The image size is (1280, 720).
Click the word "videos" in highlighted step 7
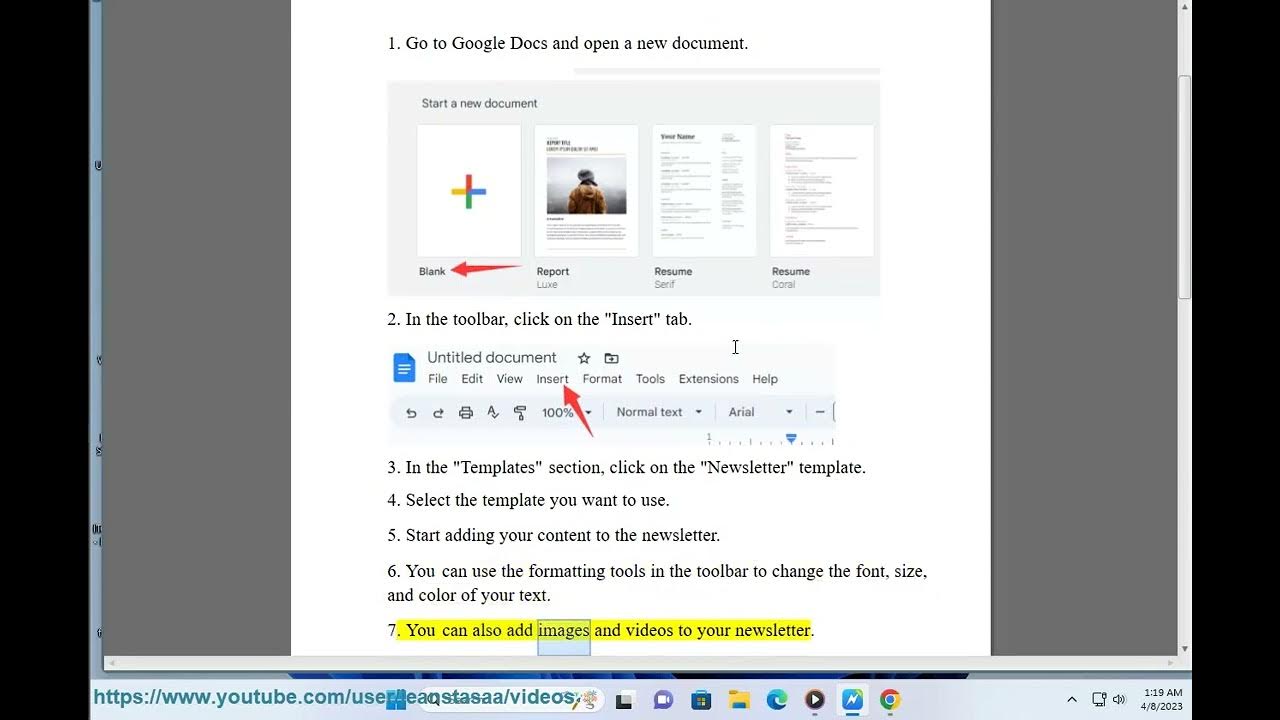[x=650, y=630]
